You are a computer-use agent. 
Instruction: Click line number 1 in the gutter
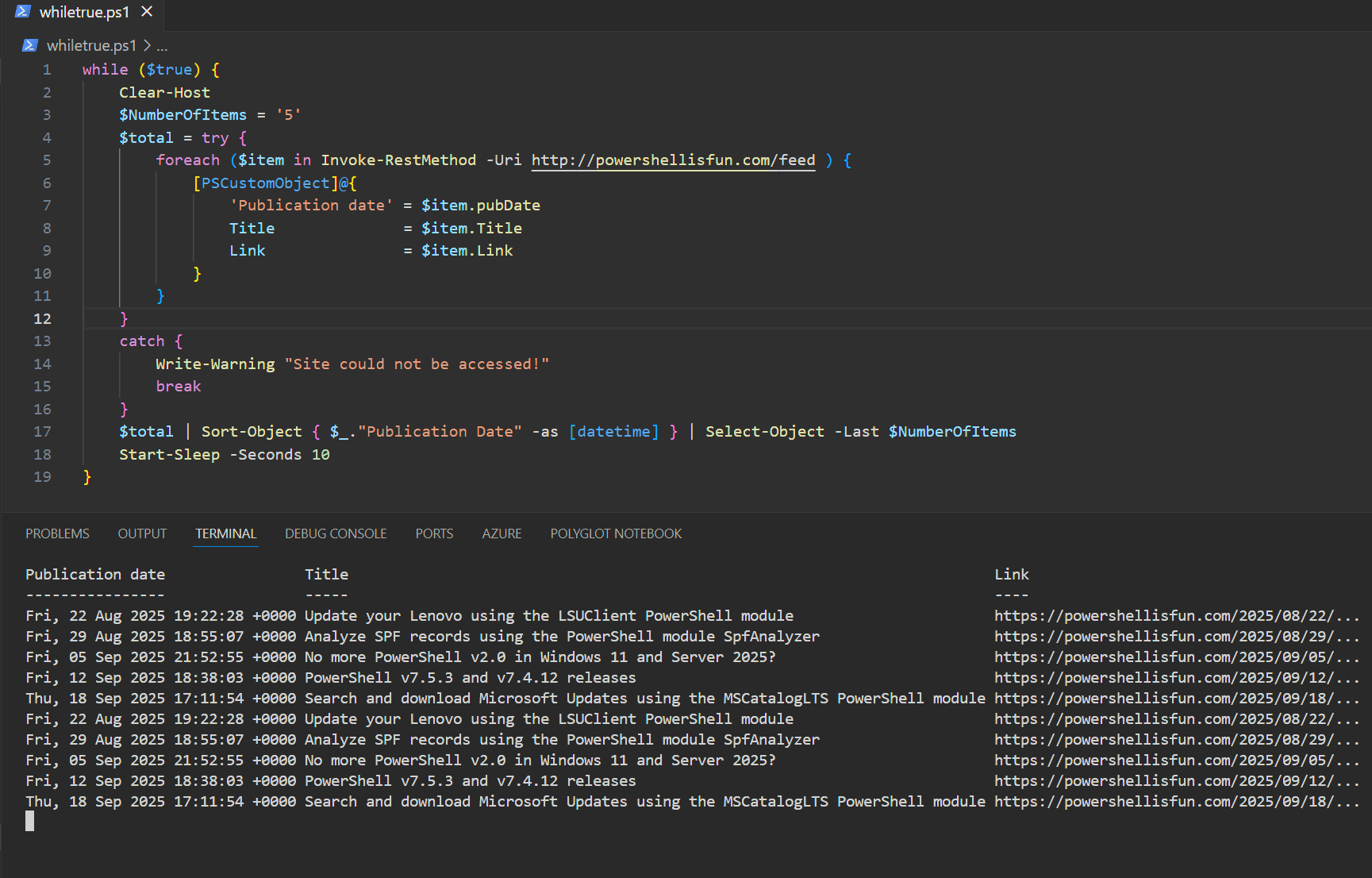pyautogui.click(x=47, y=70)
